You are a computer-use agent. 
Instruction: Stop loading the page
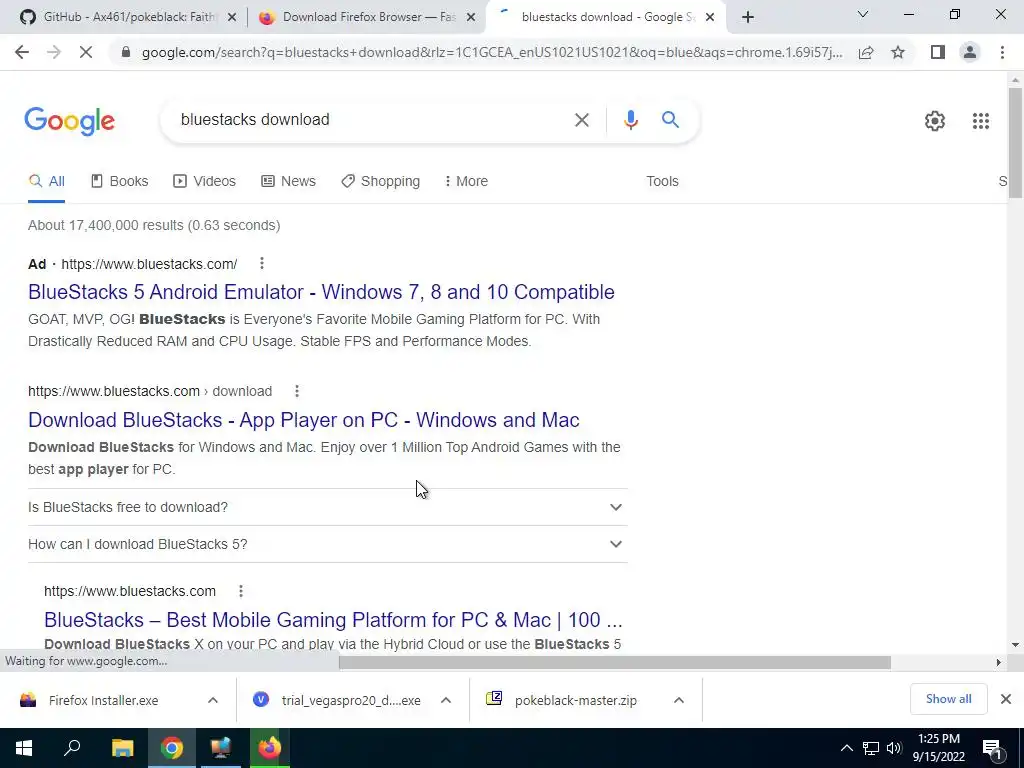pos(86,52)
